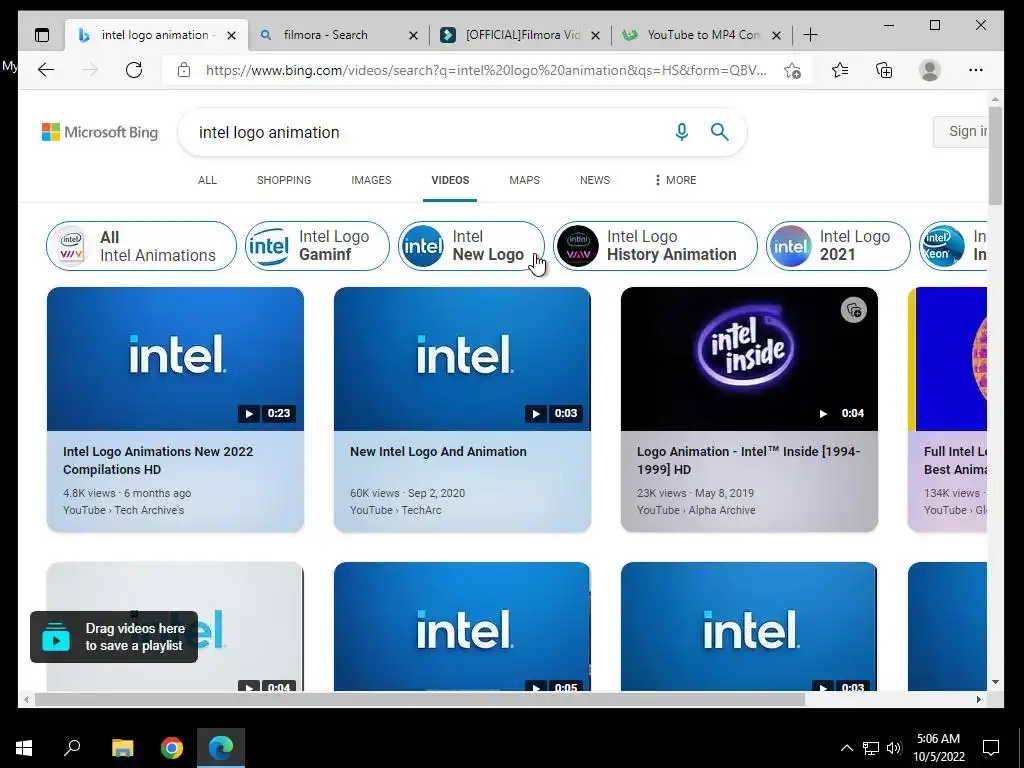Open the network tray icon
This screenshot has height=768, width=1024.
point(871,748)
